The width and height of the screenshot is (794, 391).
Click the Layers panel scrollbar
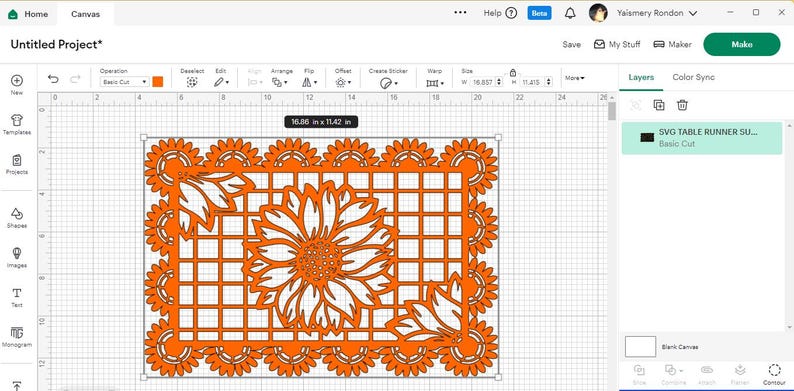(x=789, y=226)
